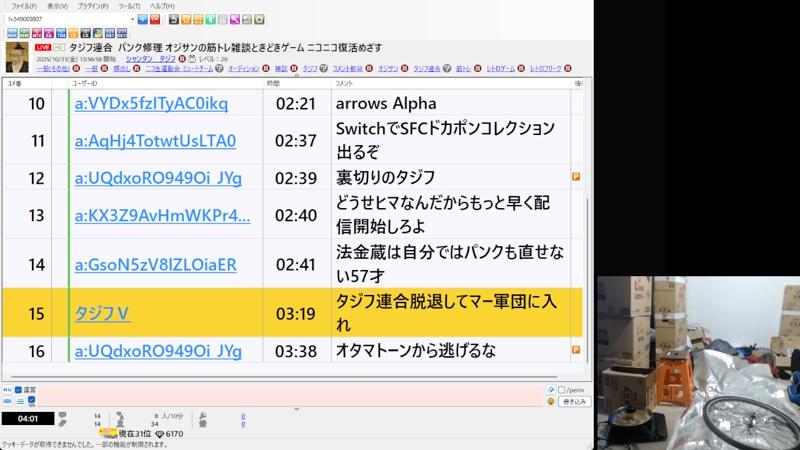Select comment '裏切りのタジフ'

coord(385,178)
